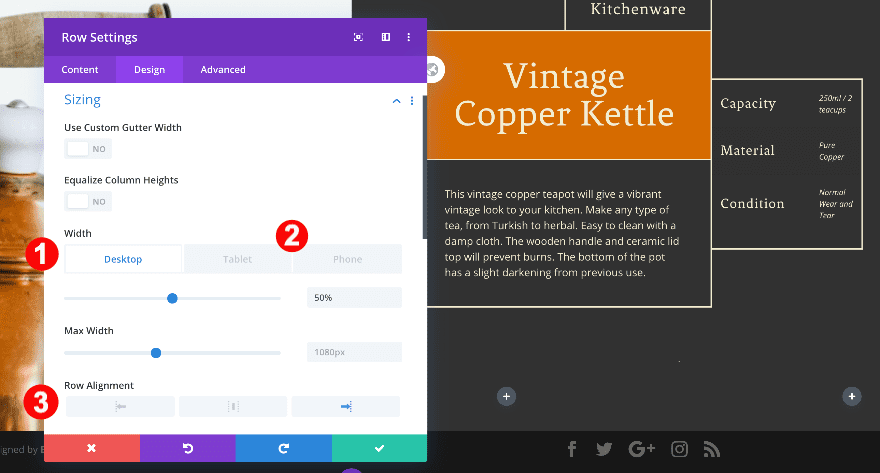Select the Phone width tab

[347, 259]
